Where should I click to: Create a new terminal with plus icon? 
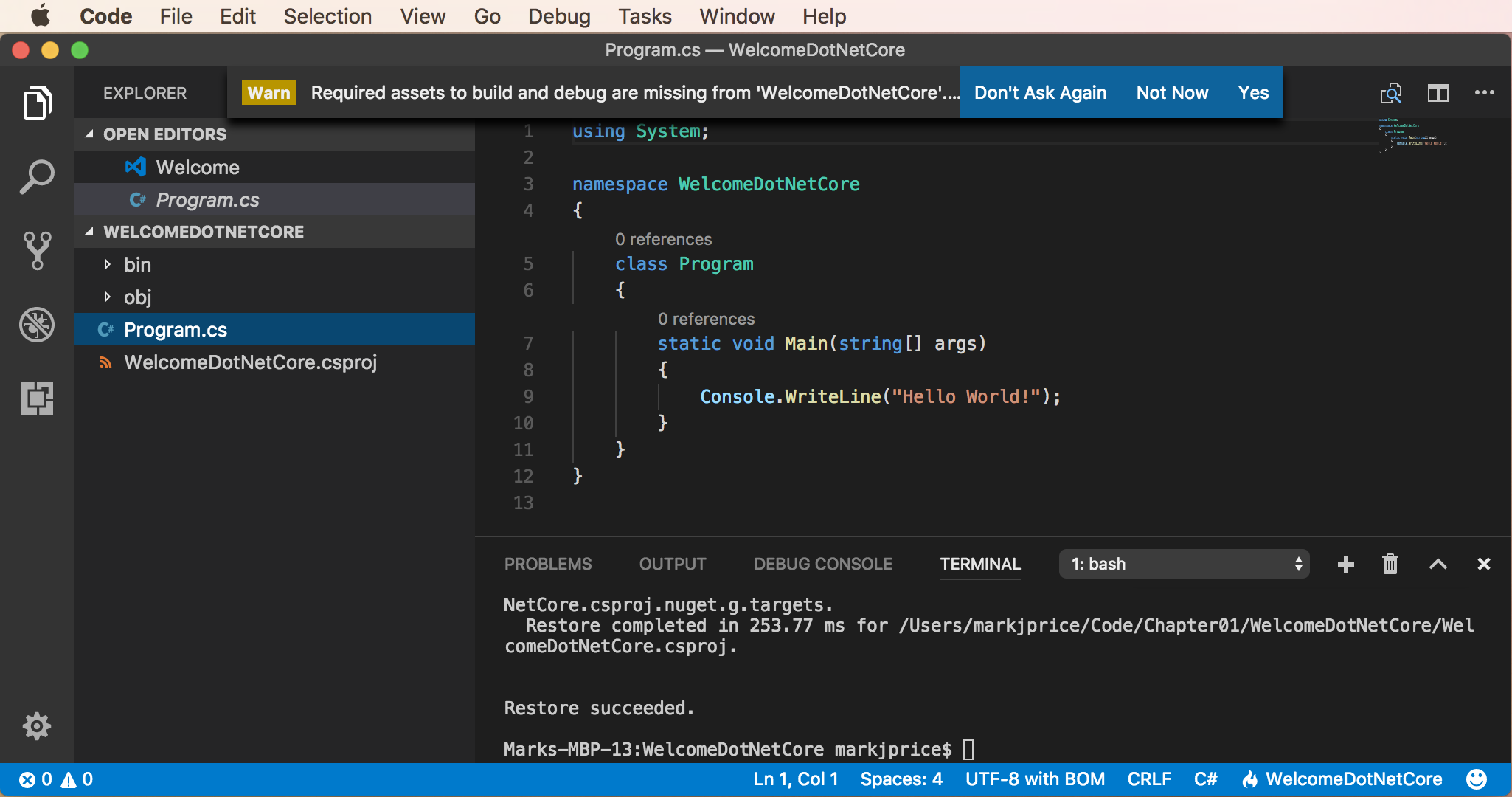1345,565
